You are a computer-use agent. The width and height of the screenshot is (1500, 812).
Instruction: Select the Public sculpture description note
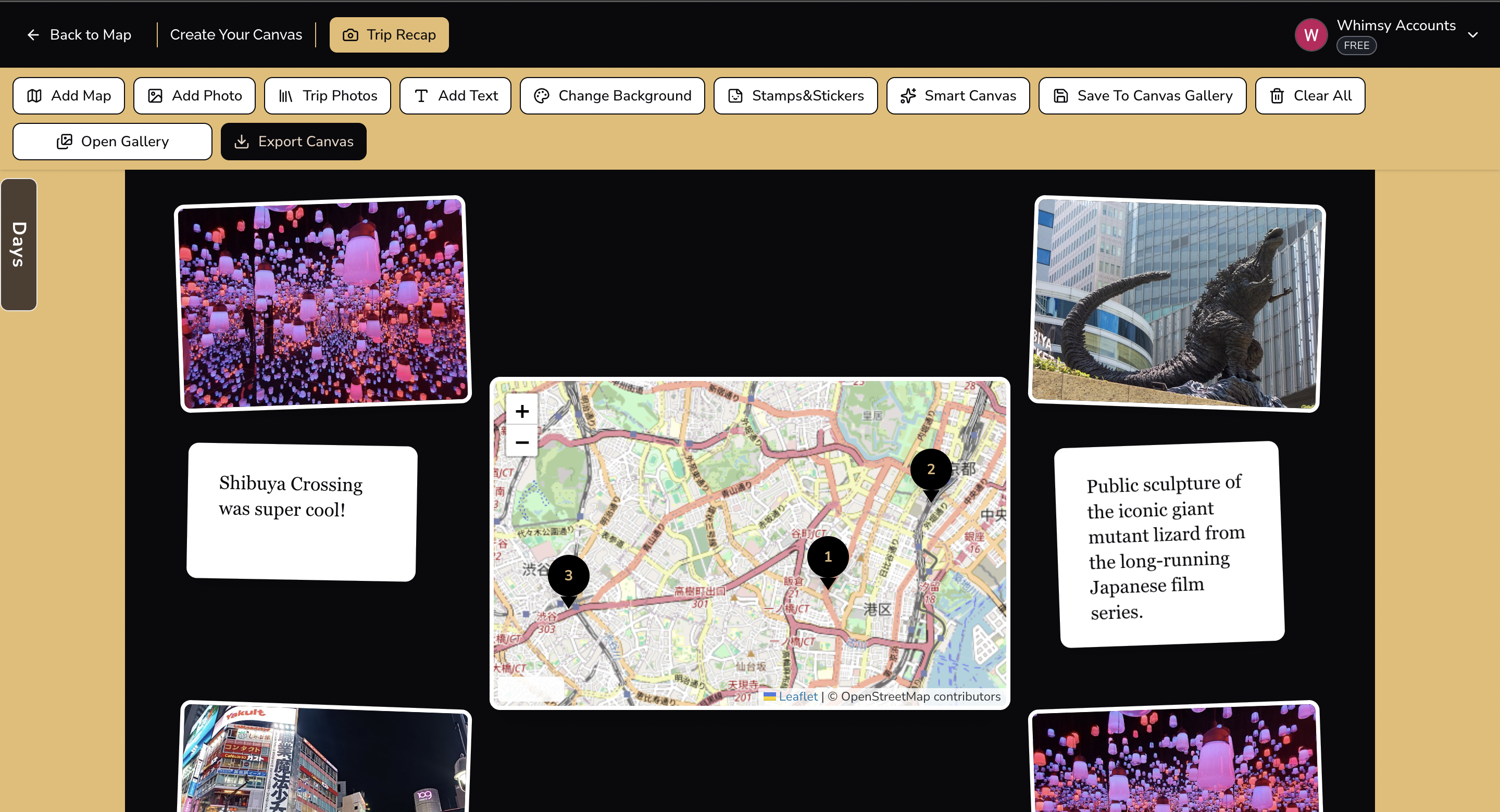coord(1169,544)
